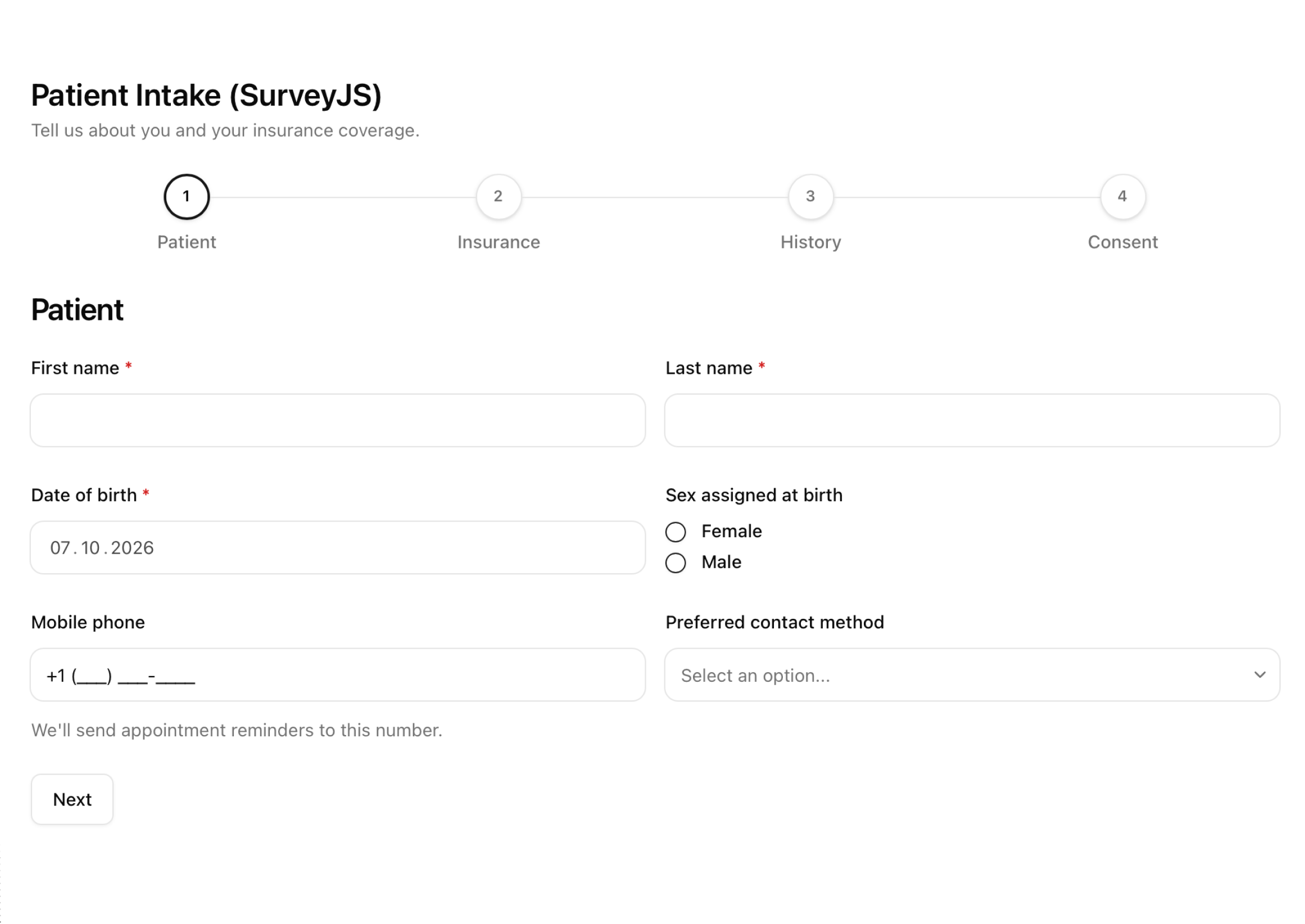Click the Mobile phone masked input
The height and width of the screenshot is (924, 1305).
337,675
